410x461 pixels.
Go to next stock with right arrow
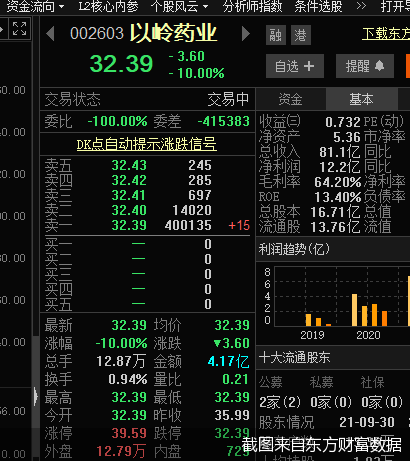point(246,34)
